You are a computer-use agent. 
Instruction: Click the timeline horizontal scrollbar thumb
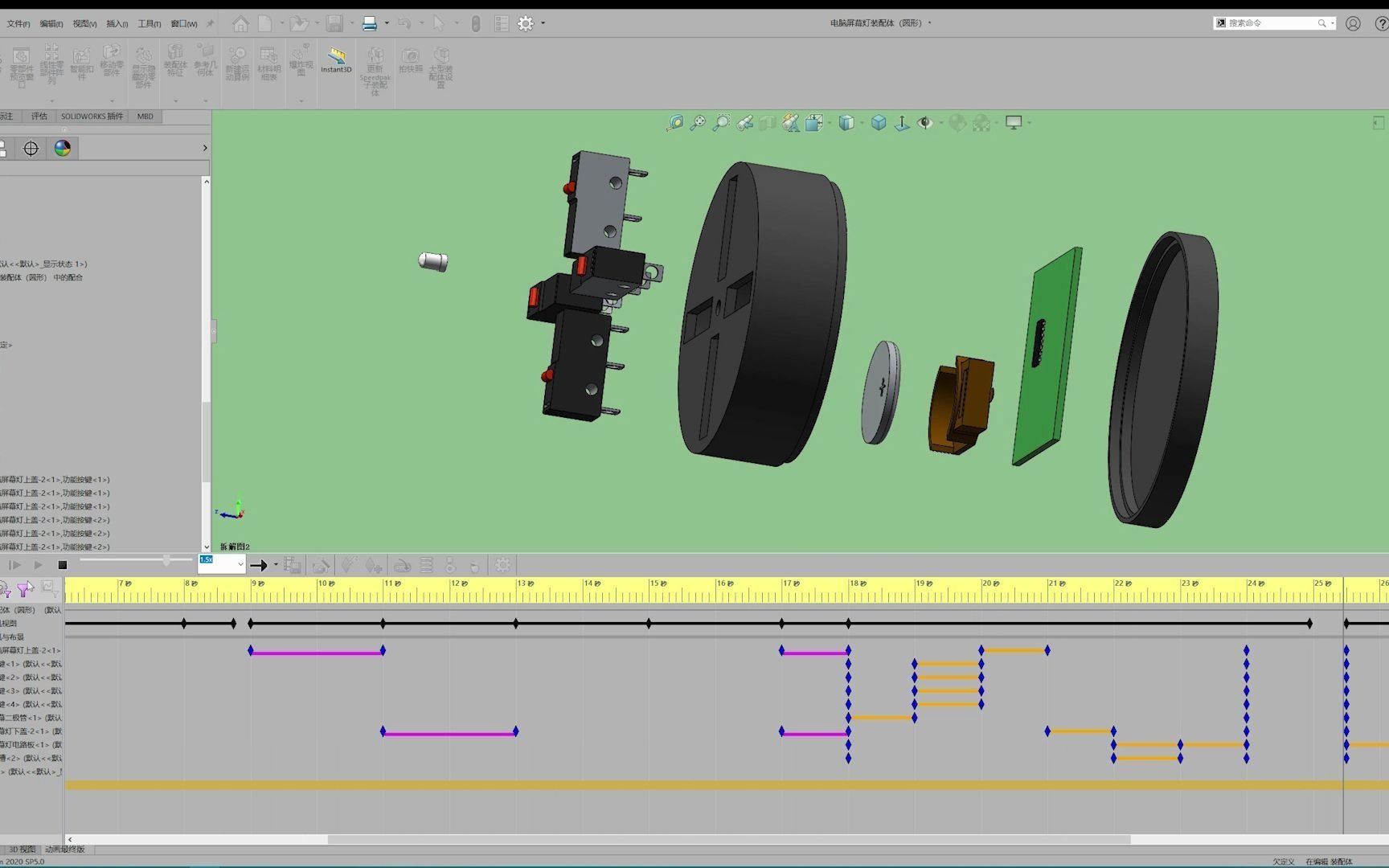(728, 839)
